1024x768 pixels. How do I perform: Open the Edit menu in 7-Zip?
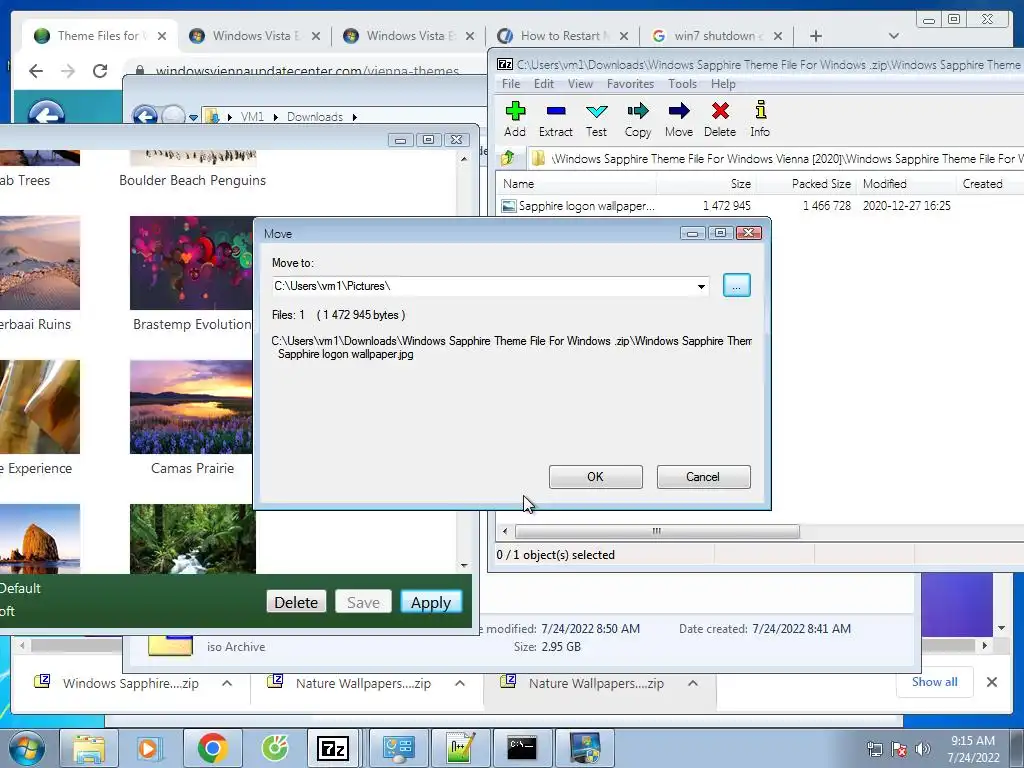click(543, 84)
